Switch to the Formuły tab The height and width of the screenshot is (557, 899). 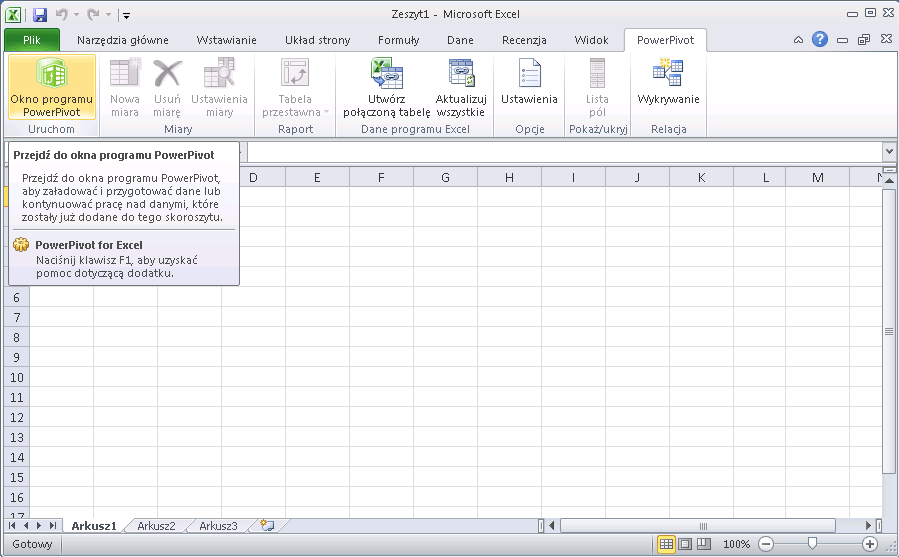[398, 40]
